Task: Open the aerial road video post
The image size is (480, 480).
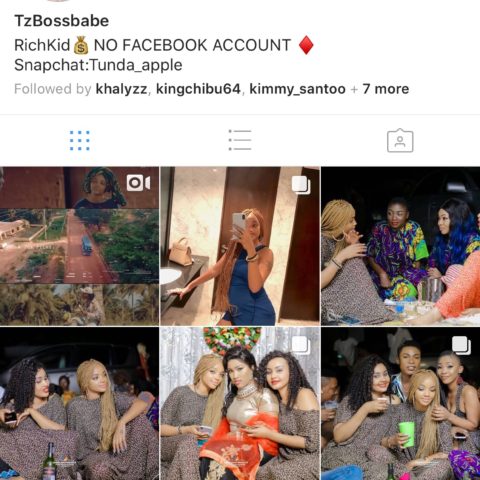Action: 79,246
